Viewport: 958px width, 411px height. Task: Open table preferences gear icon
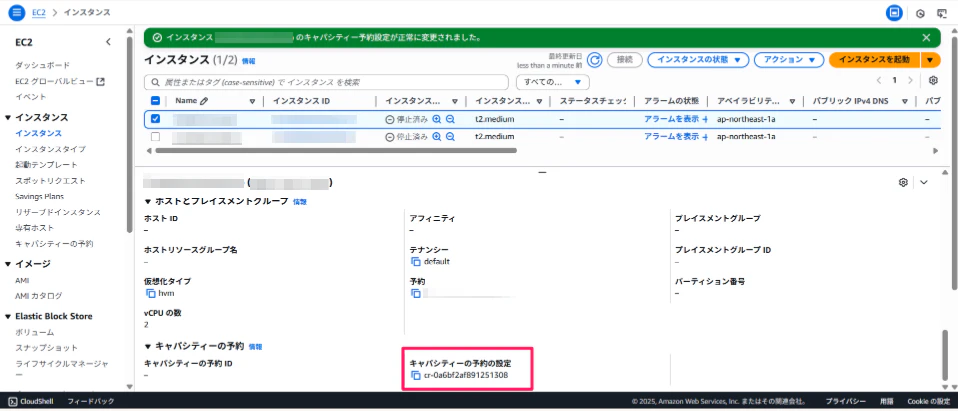point(933,80)
